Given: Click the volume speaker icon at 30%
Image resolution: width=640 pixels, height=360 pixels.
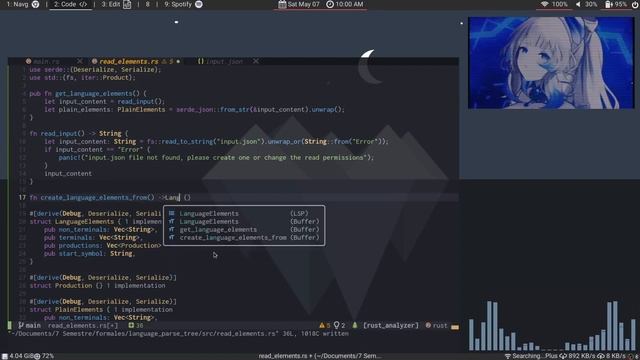Looking at the screenshot, I should click(x=578, y=4).
